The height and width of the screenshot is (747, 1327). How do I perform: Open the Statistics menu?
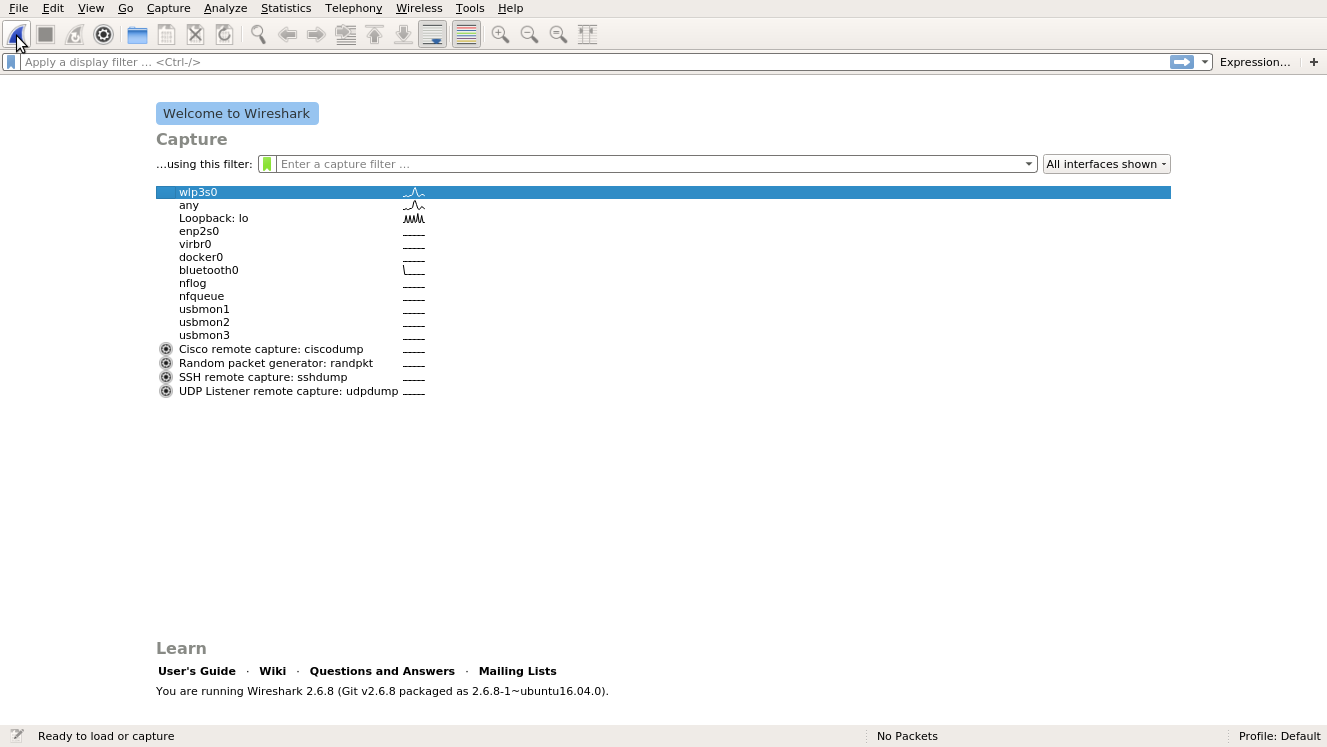click(x=286, y=8)
